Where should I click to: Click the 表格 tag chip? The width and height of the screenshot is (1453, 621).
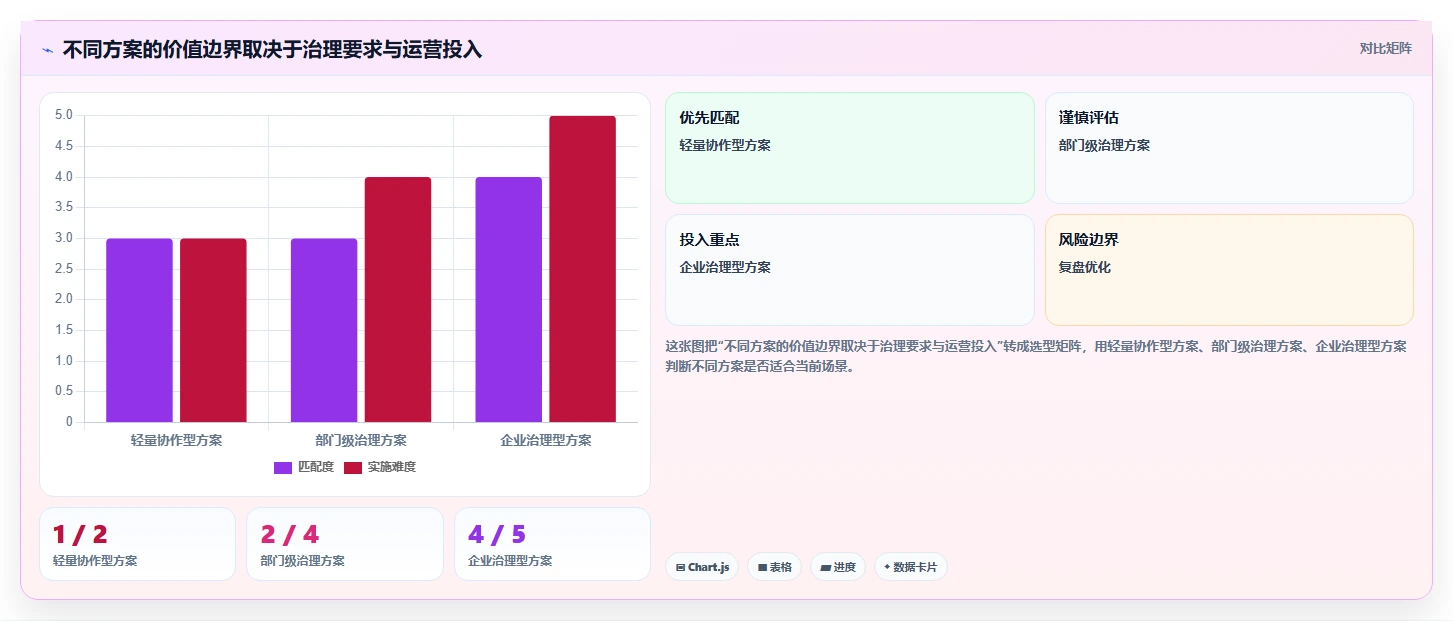[x=774, y=567]
